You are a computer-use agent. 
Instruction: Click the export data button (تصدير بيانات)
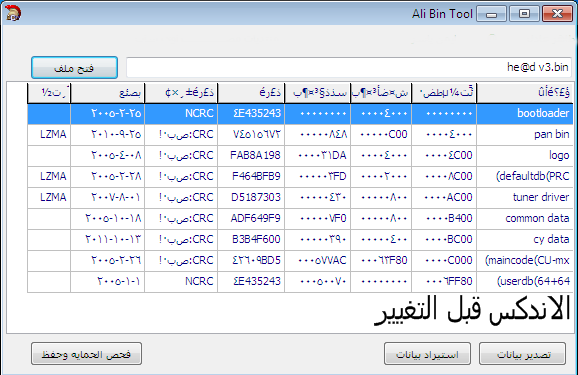(x=522, y=354)
